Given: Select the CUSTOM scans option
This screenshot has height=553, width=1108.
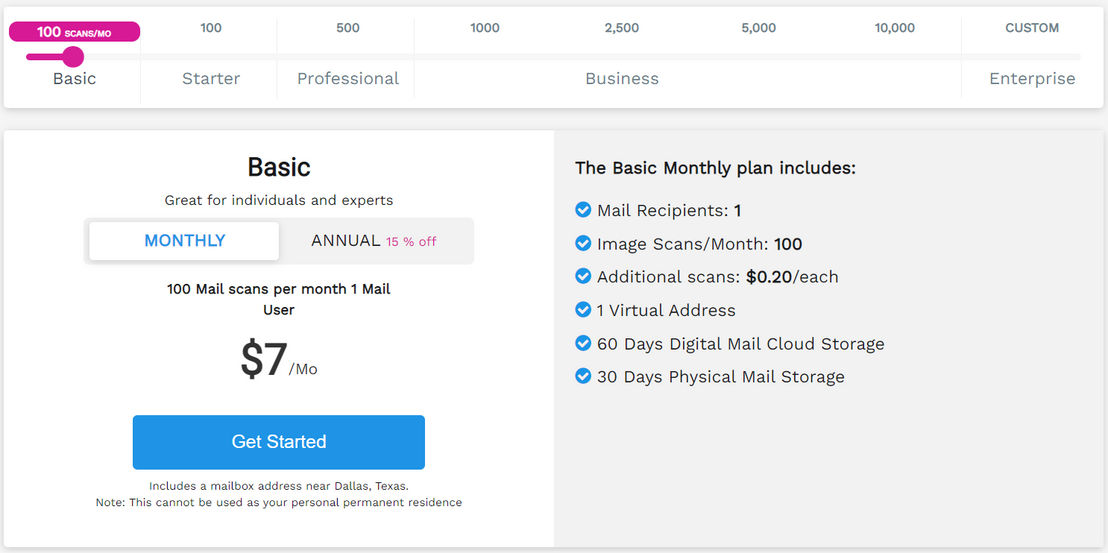Looking at the screenshot, I should click(x=1032, y=28).
